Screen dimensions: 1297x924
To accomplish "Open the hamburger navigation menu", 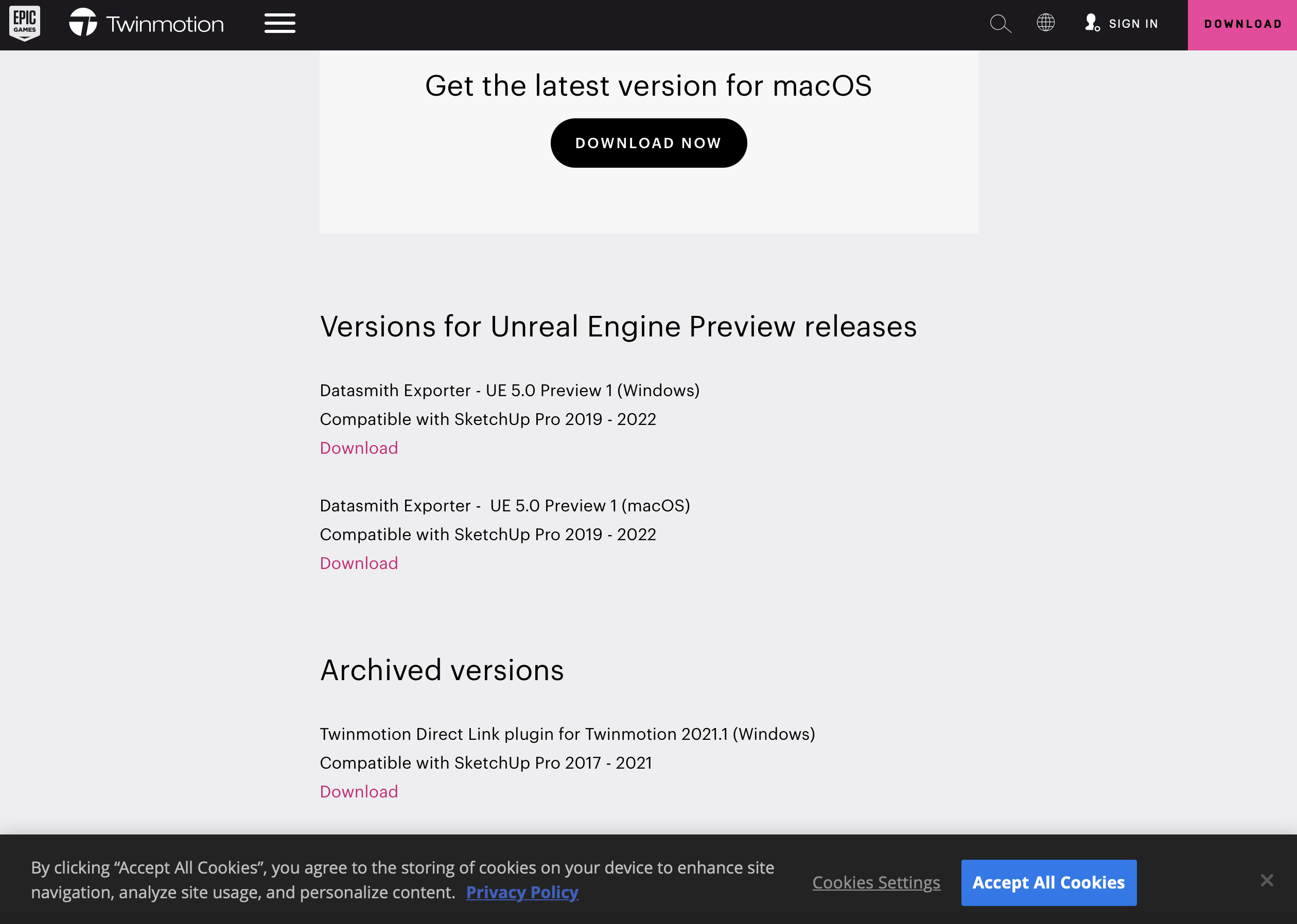I will tap(279, 24).
